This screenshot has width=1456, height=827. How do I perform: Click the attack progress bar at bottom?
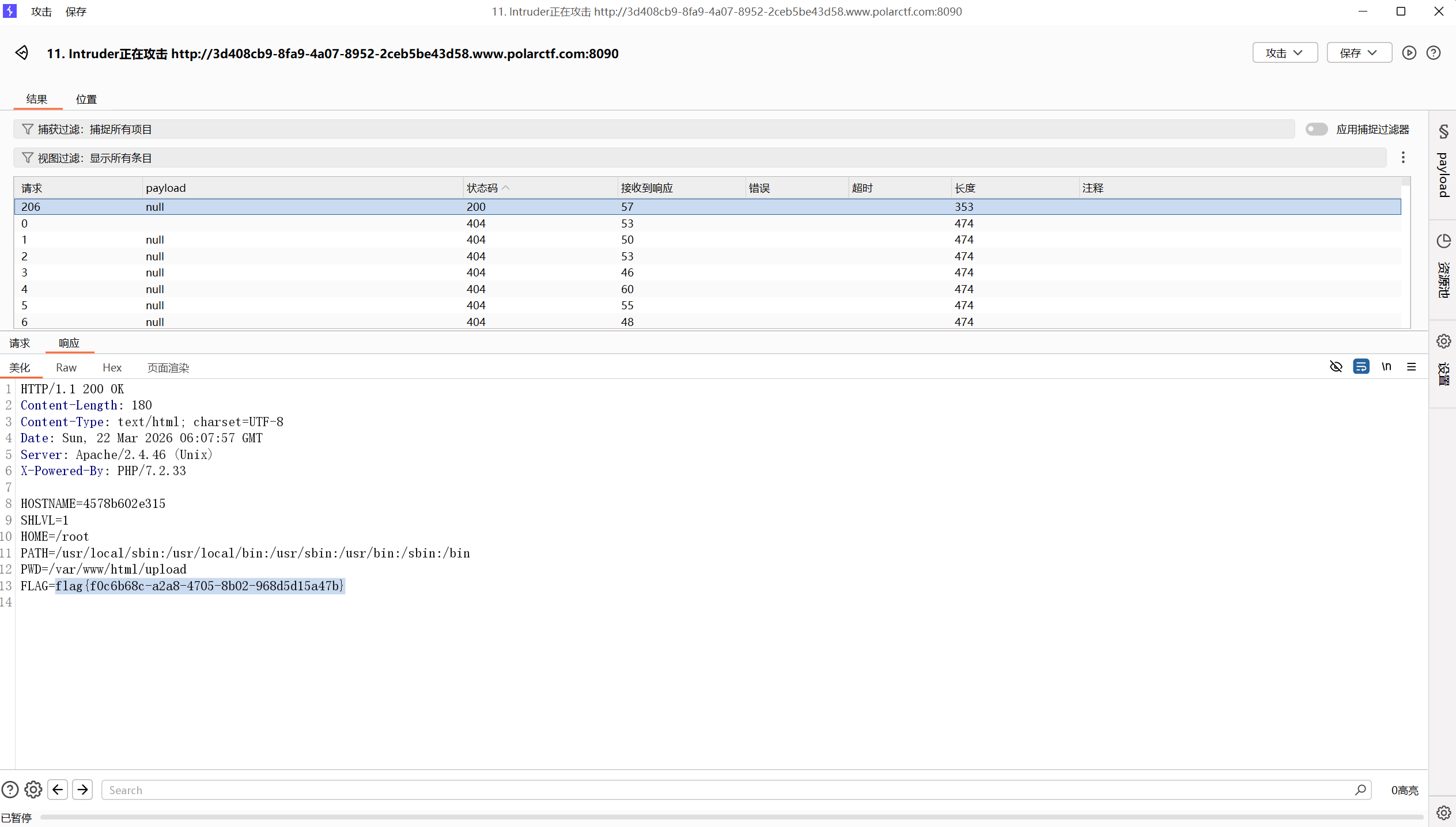[x=731, y=817]
